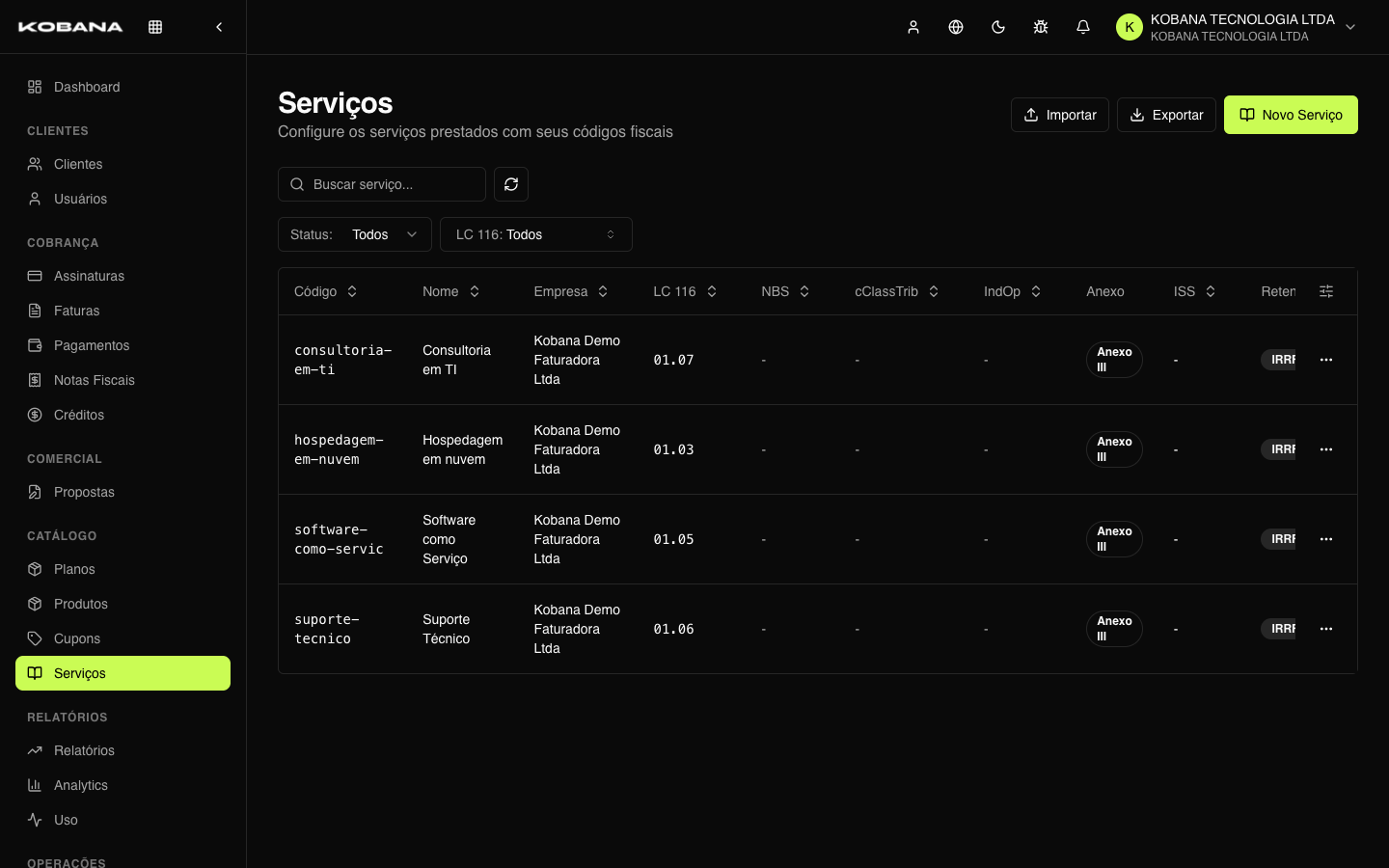Open Usuários in the sidebar

(x=123, y=199)
